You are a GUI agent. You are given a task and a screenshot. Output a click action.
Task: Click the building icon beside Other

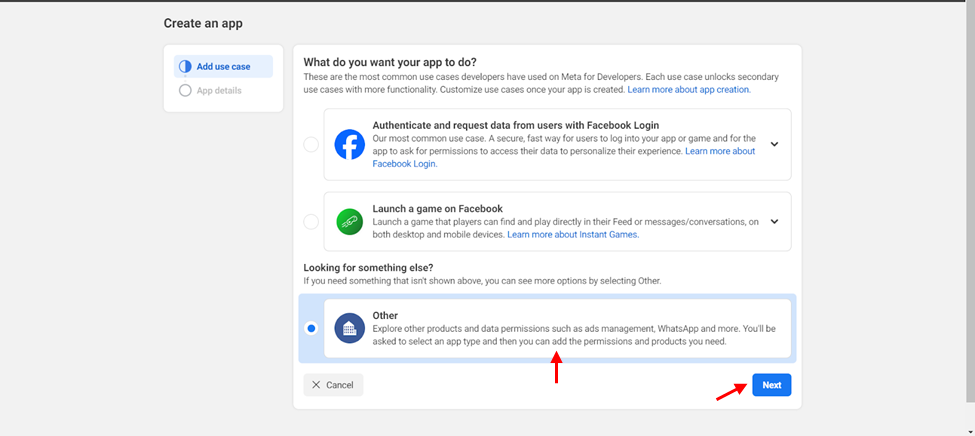349,328
